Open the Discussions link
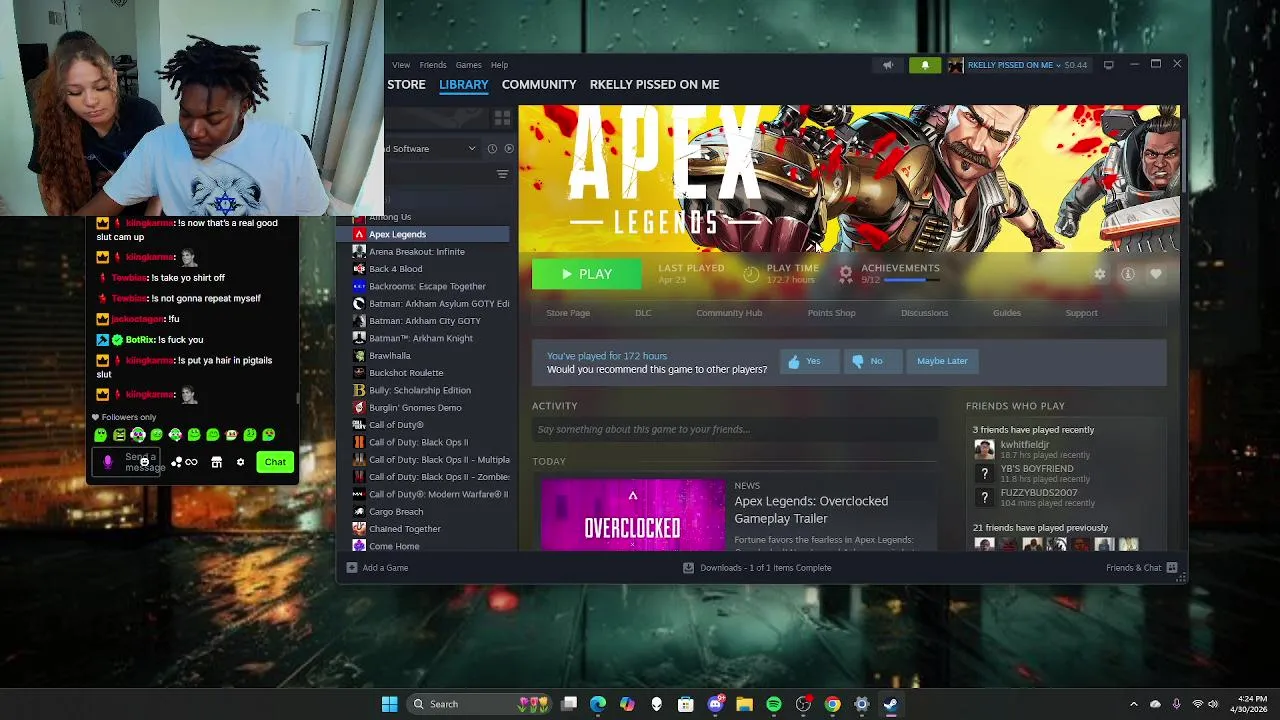Screen dimensions: 1280x720 point(924,313)
